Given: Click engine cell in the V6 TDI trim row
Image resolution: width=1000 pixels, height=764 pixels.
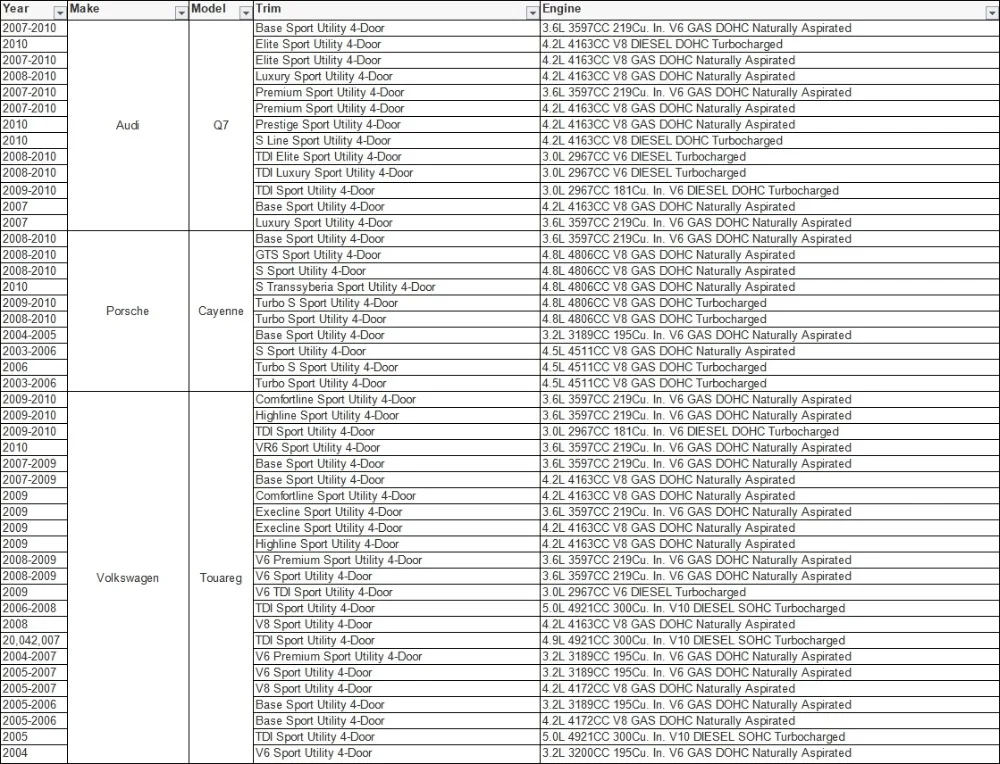Looking at the screenshot, I should click(x=770, y=592).
